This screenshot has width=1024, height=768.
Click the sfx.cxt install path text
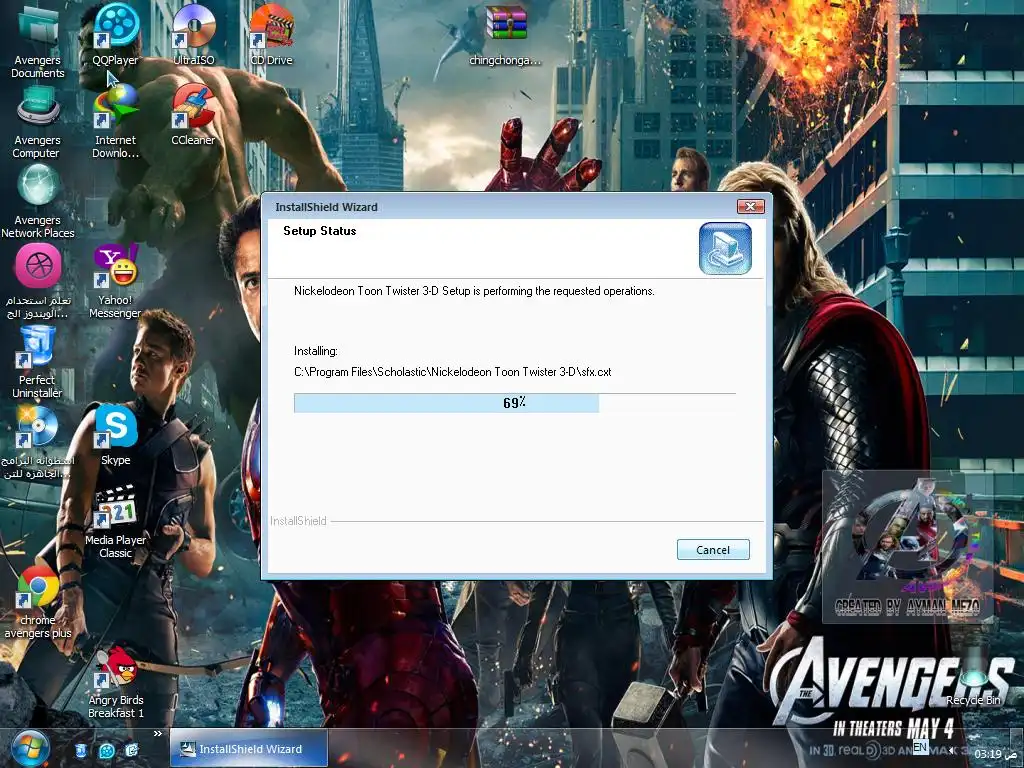(x=453, y=372)
